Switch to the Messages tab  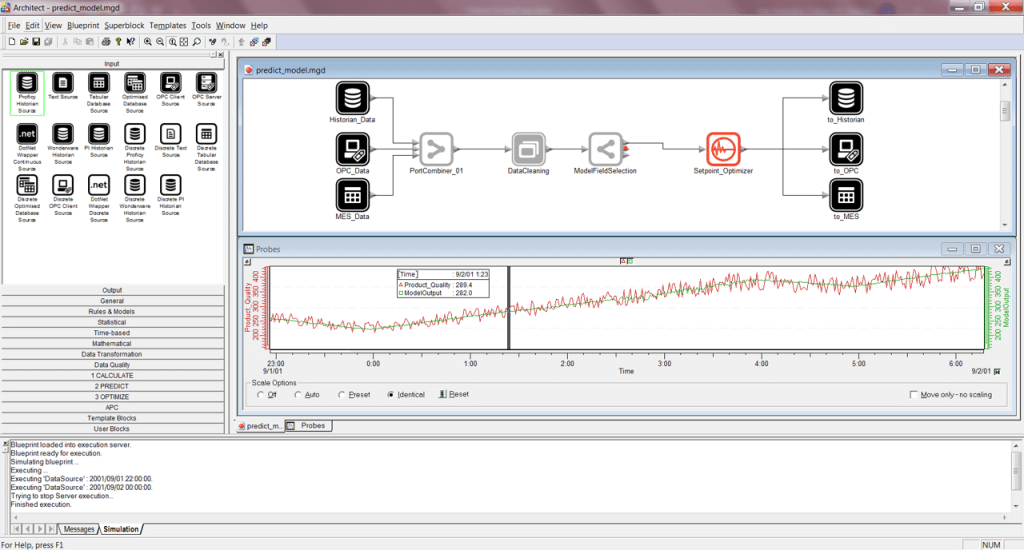[78, 528]
